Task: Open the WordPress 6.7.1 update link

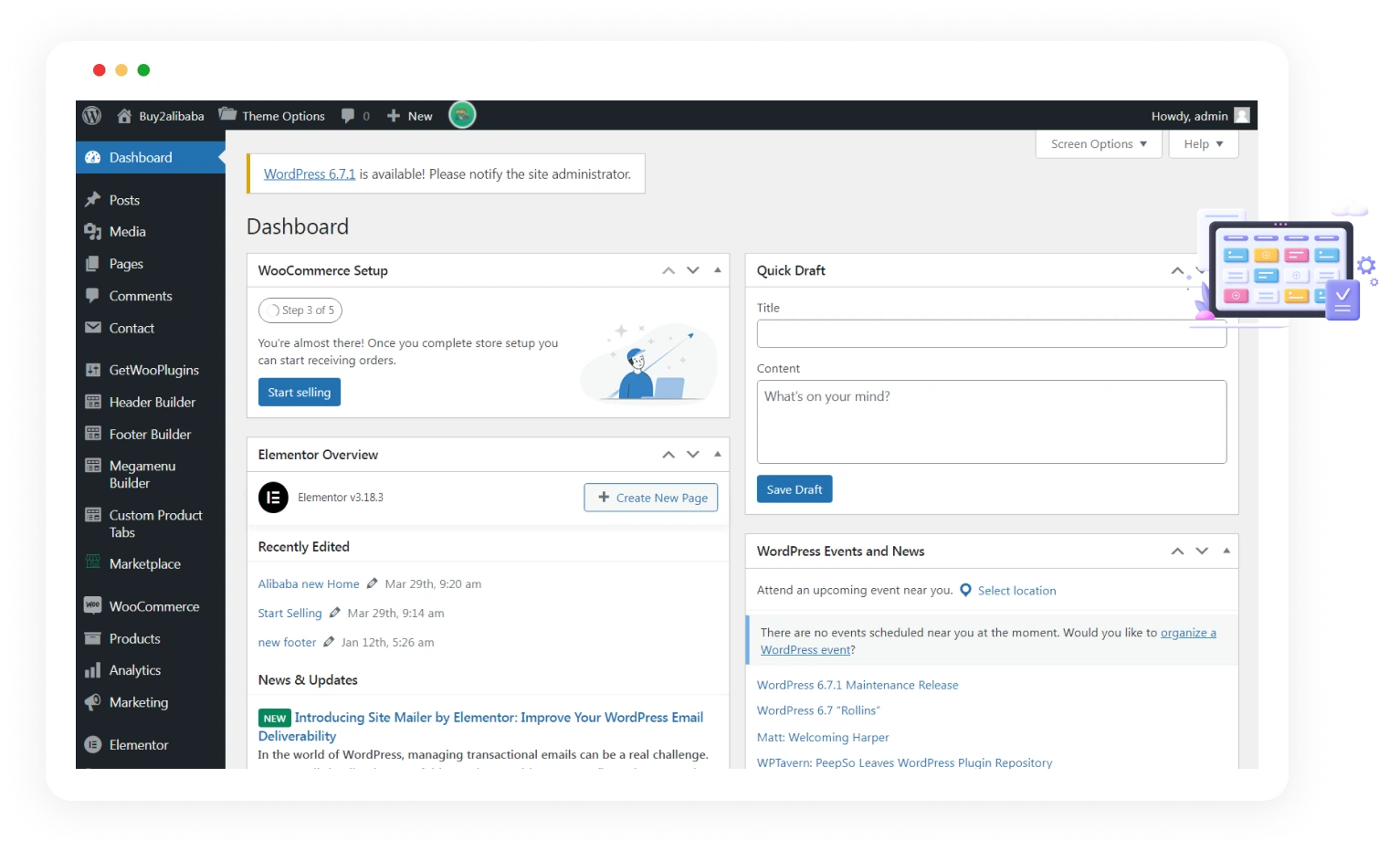Action: tap(310, 173)
